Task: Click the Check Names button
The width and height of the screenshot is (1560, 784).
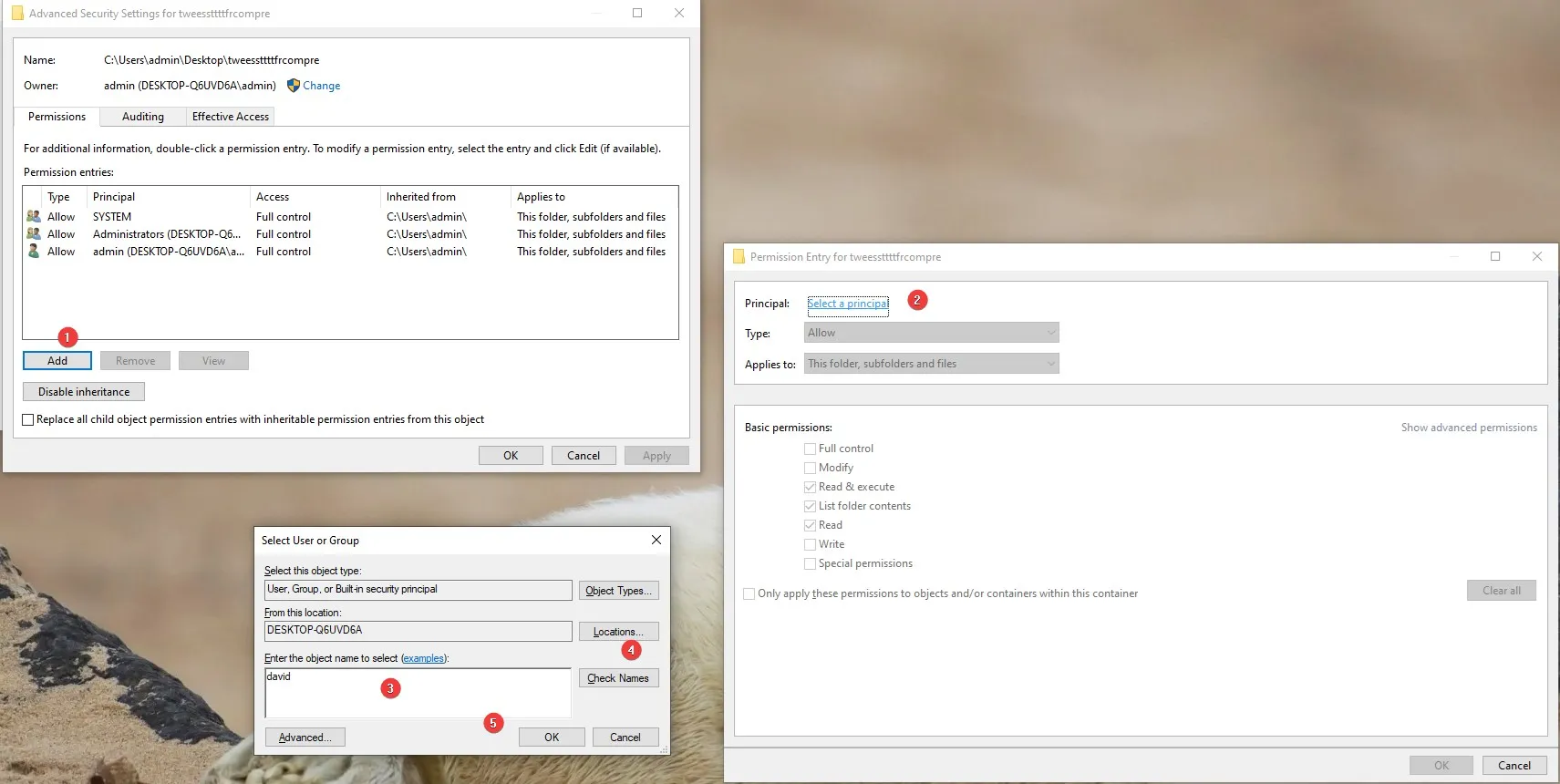Action: pyautogui.click(x=618, y=678)
